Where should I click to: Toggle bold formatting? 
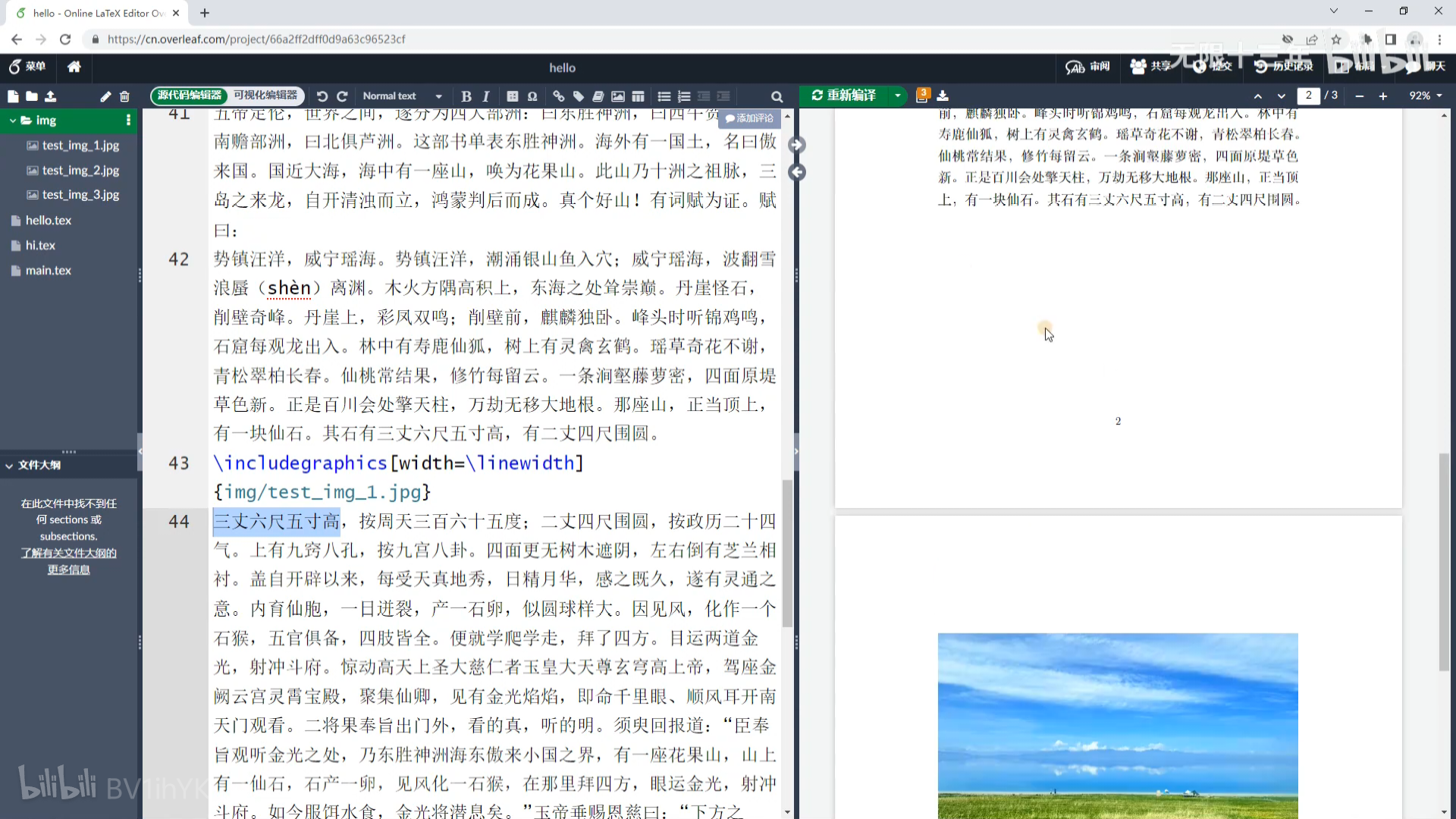pos(466,96)
